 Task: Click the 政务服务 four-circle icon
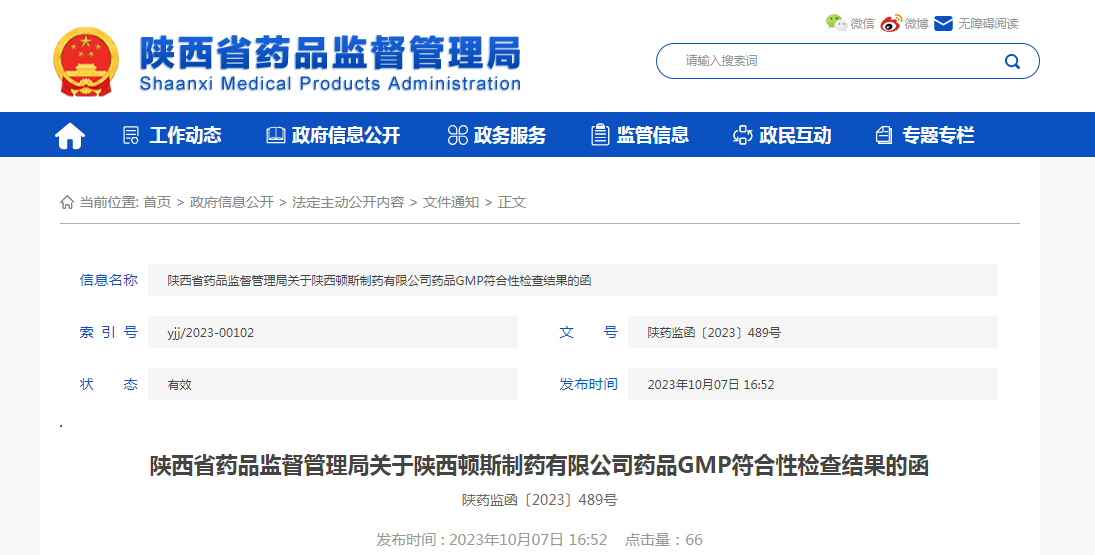coord(457,135)
